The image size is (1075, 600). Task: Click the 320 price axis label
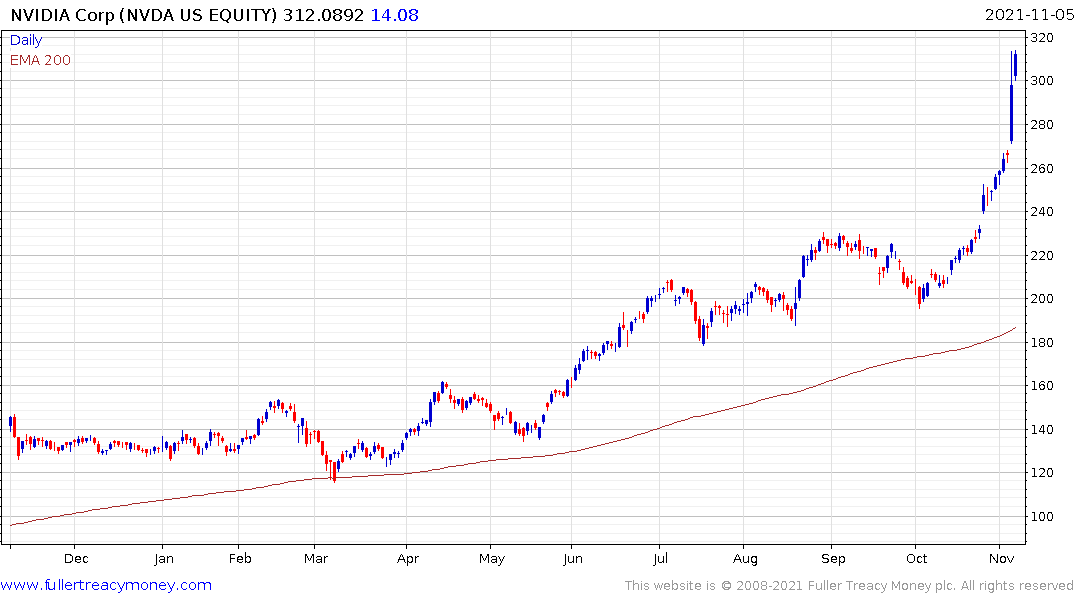pyautogui.click(x=1042, y=38)
